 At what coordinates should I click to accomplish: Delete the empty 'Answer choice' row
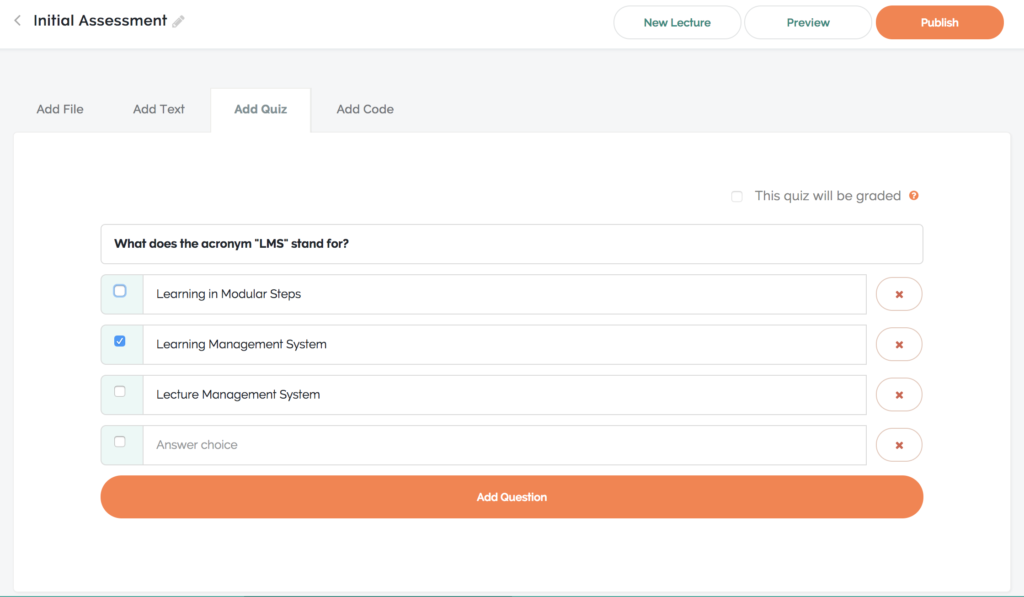[899, 445]
